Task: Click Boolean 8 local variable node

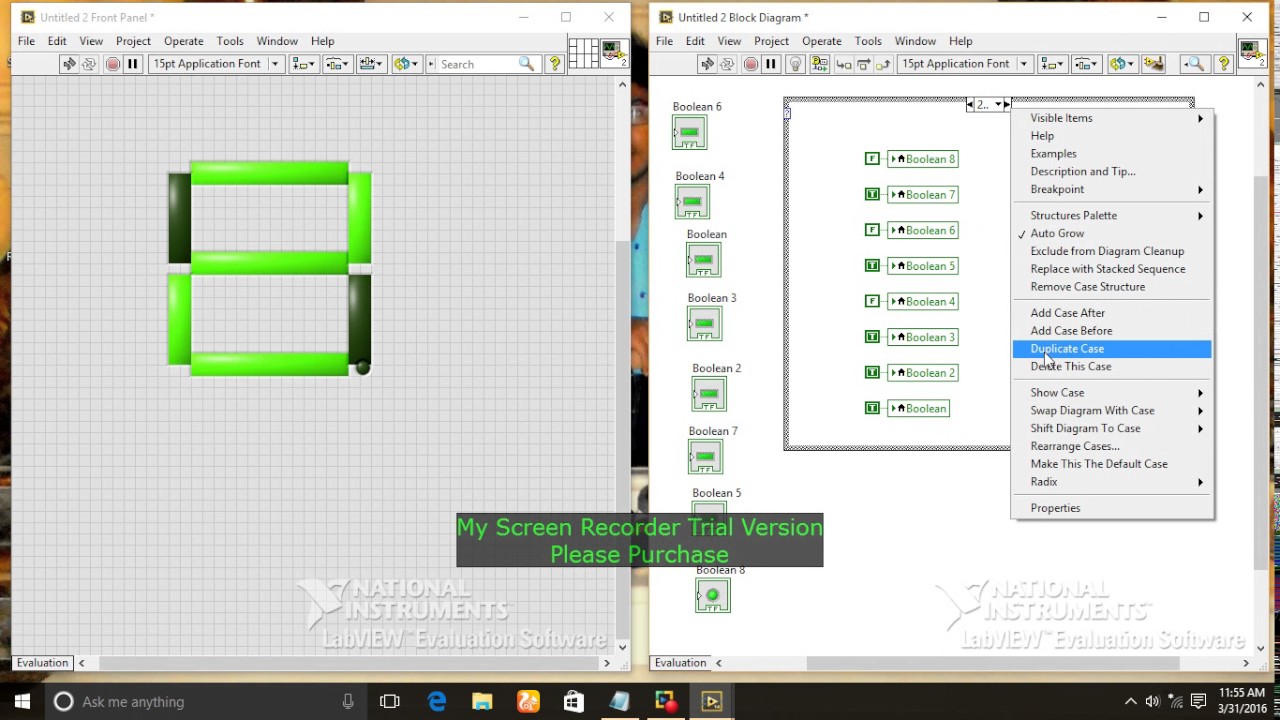Action: point(922,159)
